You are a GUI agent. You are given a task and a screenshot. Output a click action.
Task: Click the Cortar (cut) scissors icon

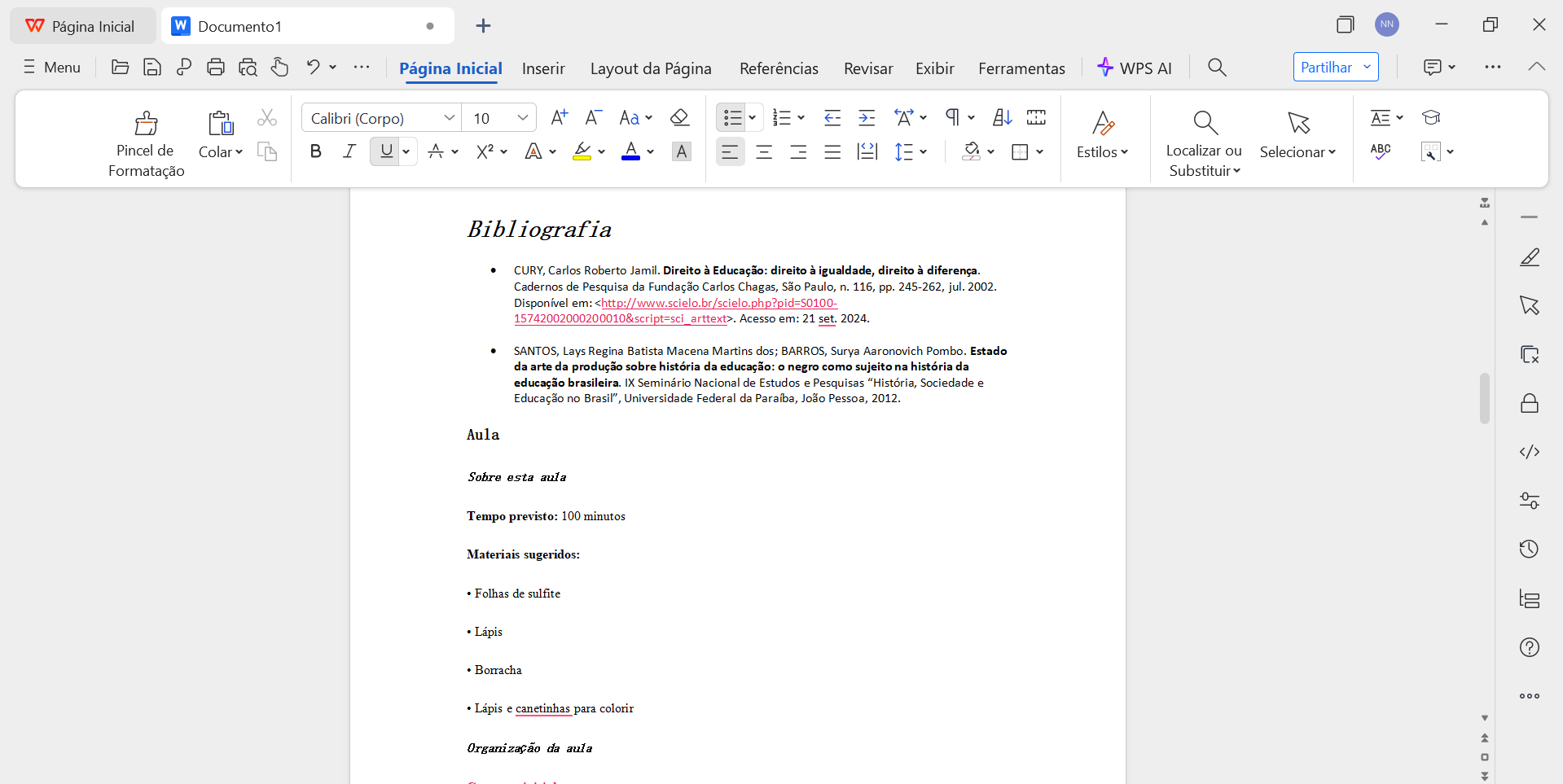click(267, 117)
